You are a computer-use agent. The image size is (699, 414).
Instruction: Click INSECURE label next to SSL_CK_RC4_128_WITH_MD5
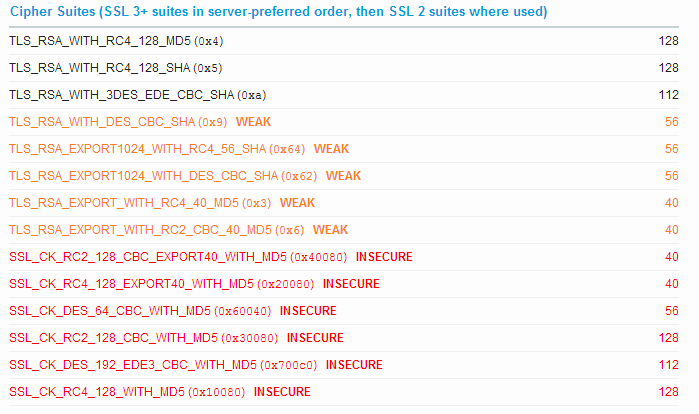click(282, 392)
